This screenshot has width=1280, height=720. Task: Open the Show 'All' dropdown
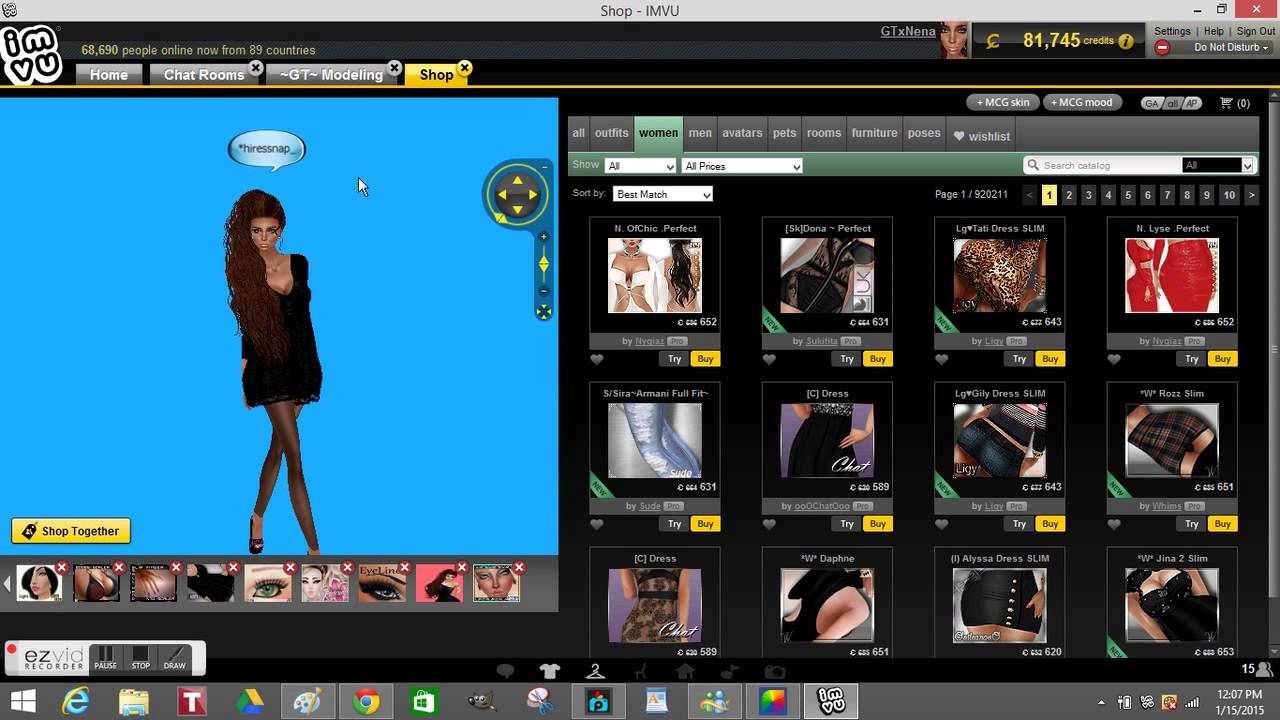coord(641,166)
